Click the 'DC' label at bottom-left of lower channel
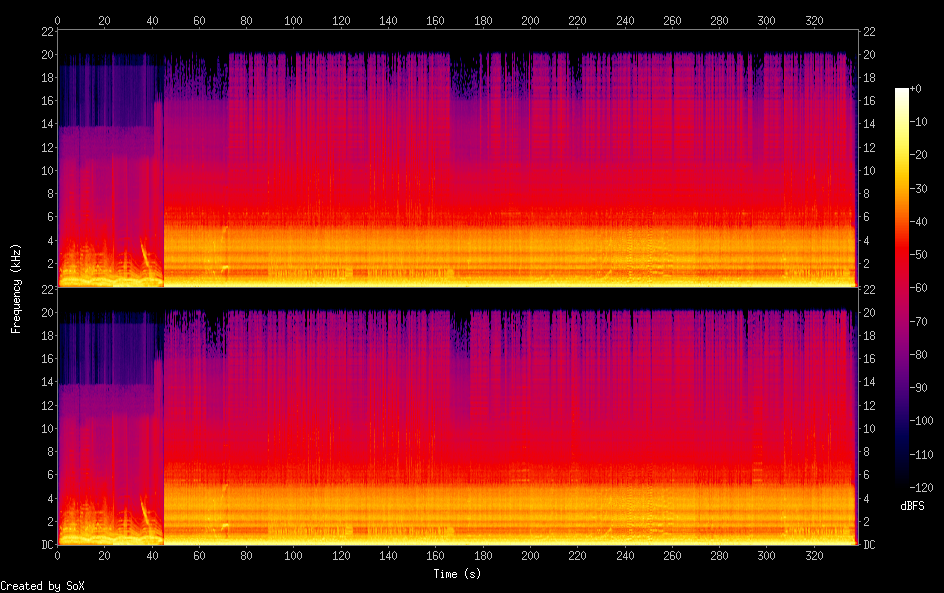The width and height of the screenshot is (944, 593). (46, 544)
